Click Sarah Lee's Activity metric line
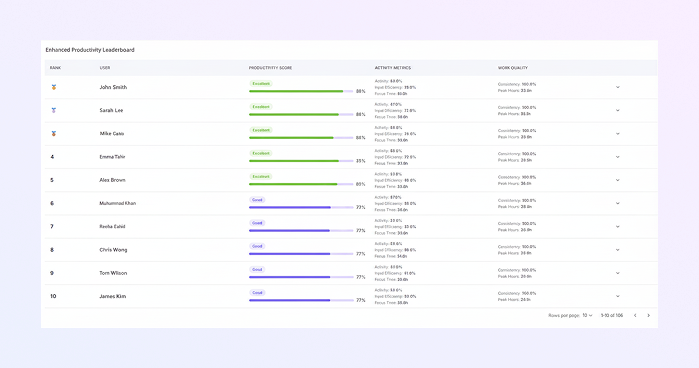This screenshot has height=368, width=699. [x=388, y=104]
